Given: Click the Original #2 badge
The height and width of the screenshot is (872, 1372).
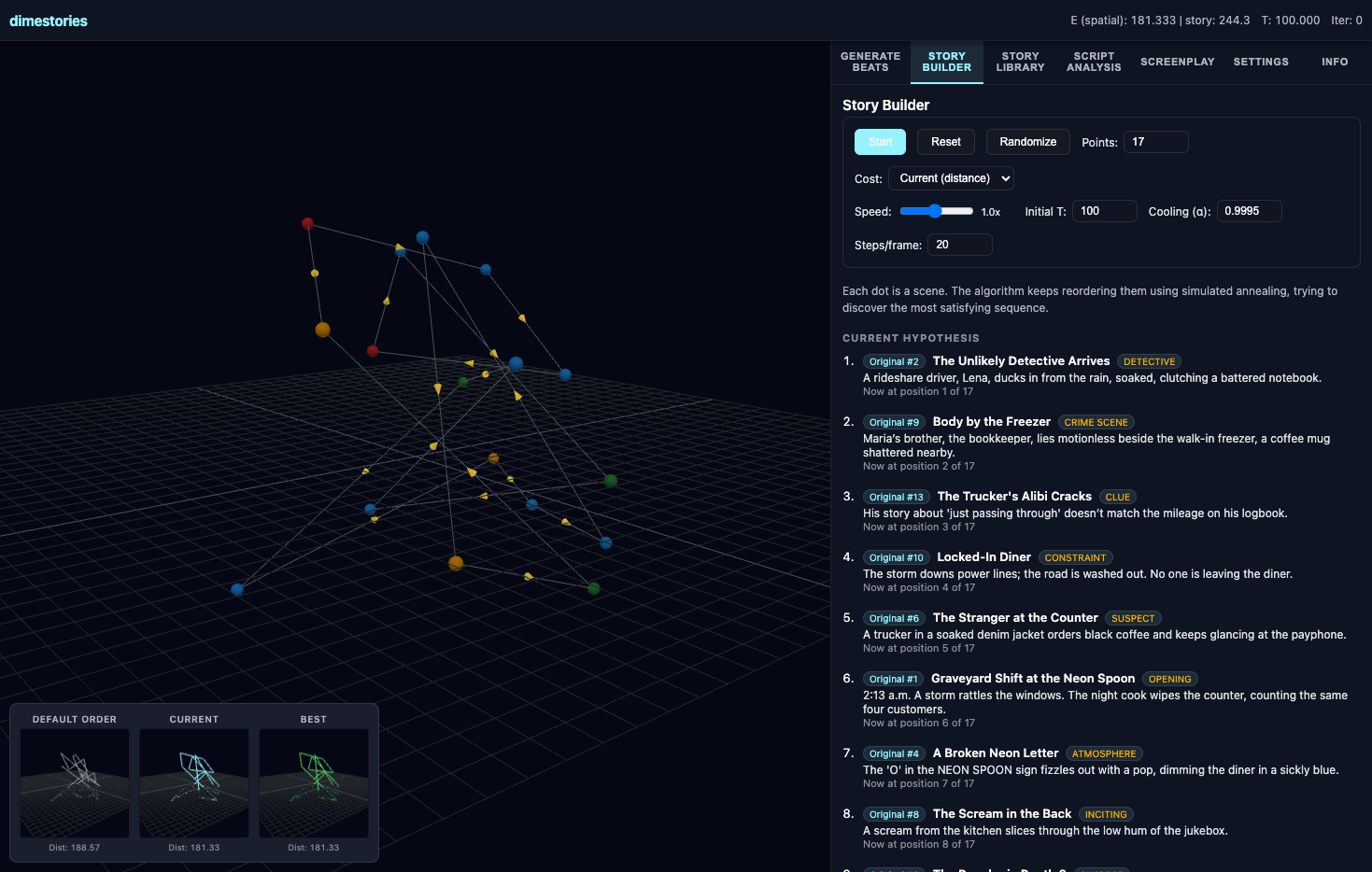Looking at the screenshot, I should tap(894, 362).
